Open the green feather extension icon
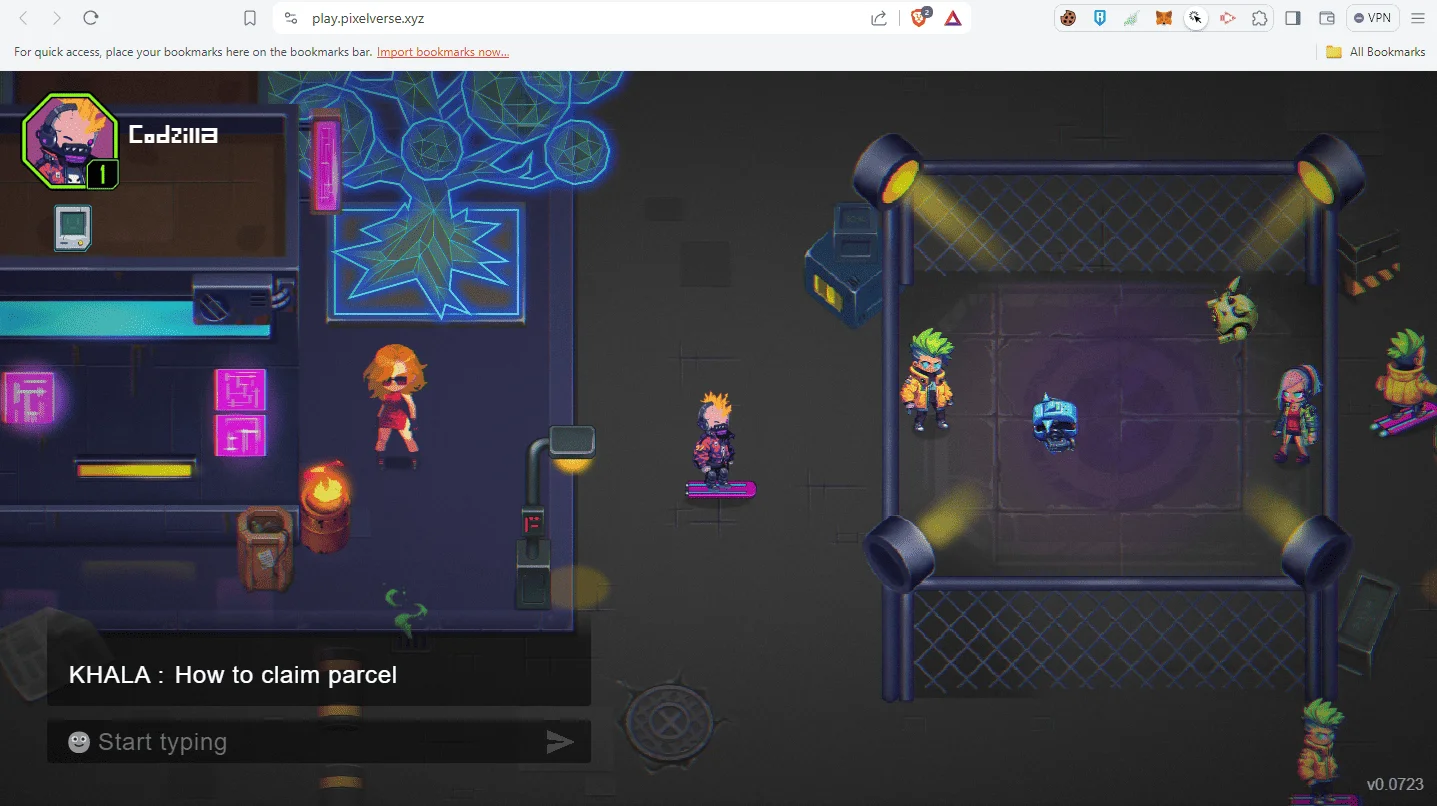 1132,18
